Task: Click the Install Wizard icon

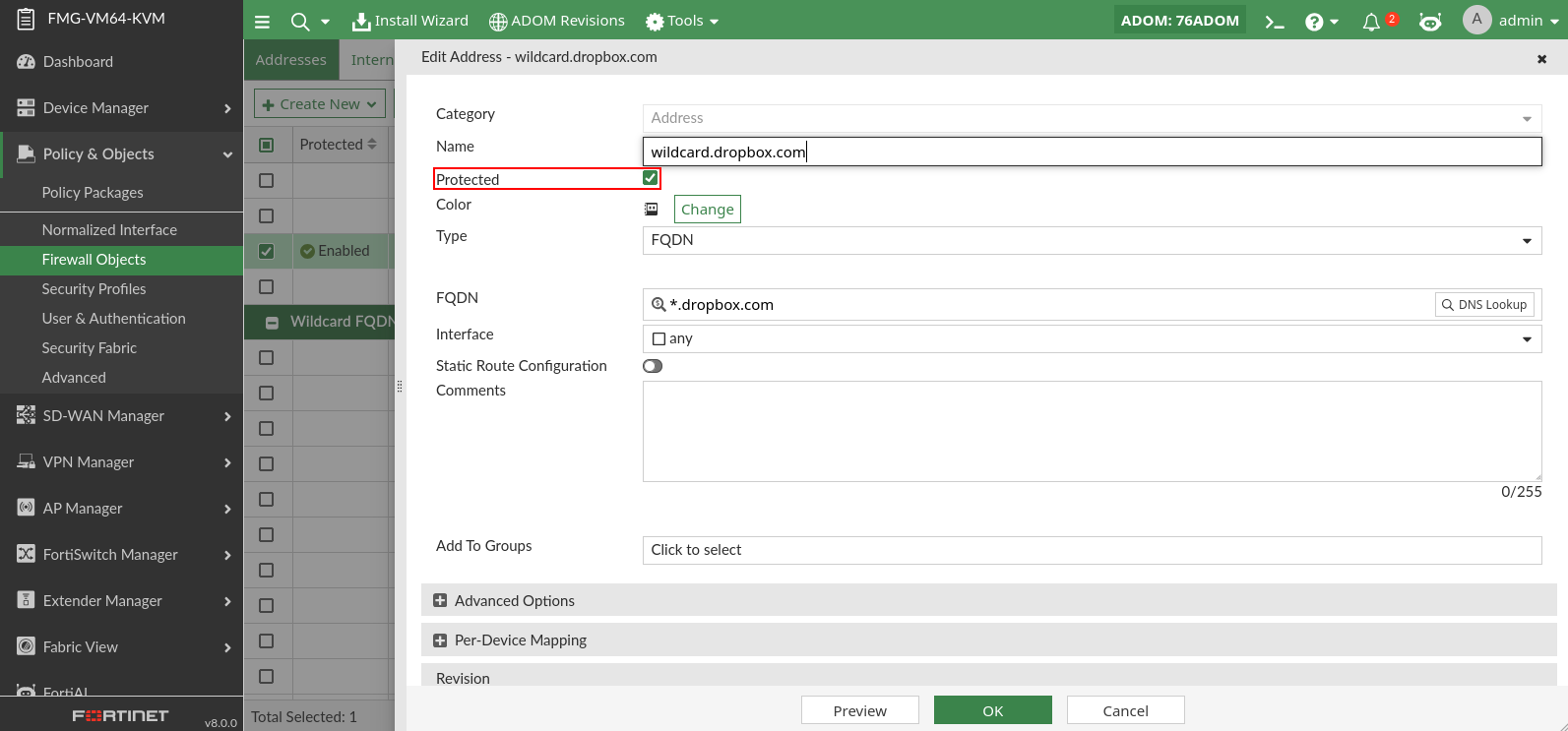Action: coord(361,21)
